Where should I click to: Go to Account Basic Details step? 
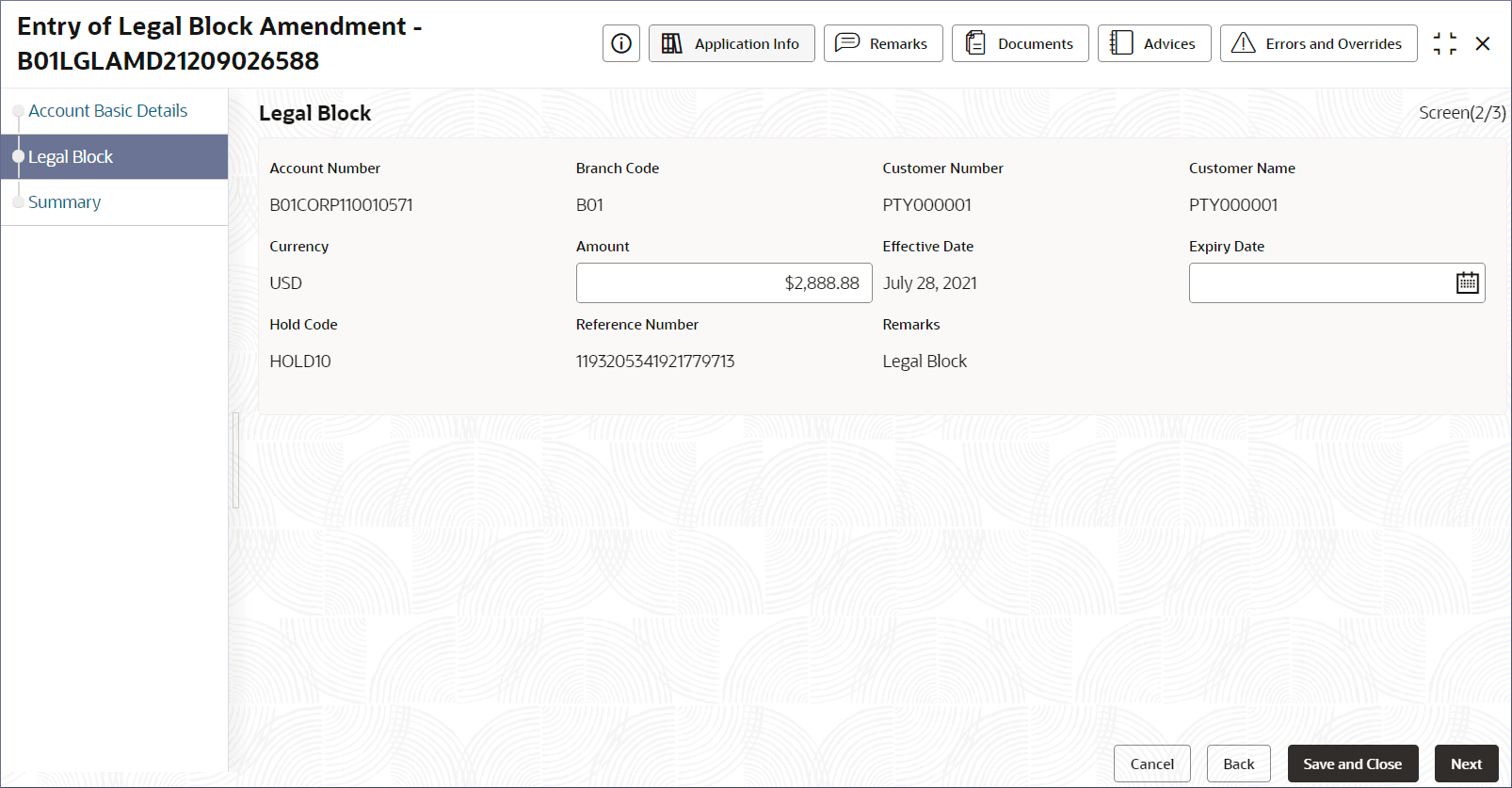tap(108, 111)
